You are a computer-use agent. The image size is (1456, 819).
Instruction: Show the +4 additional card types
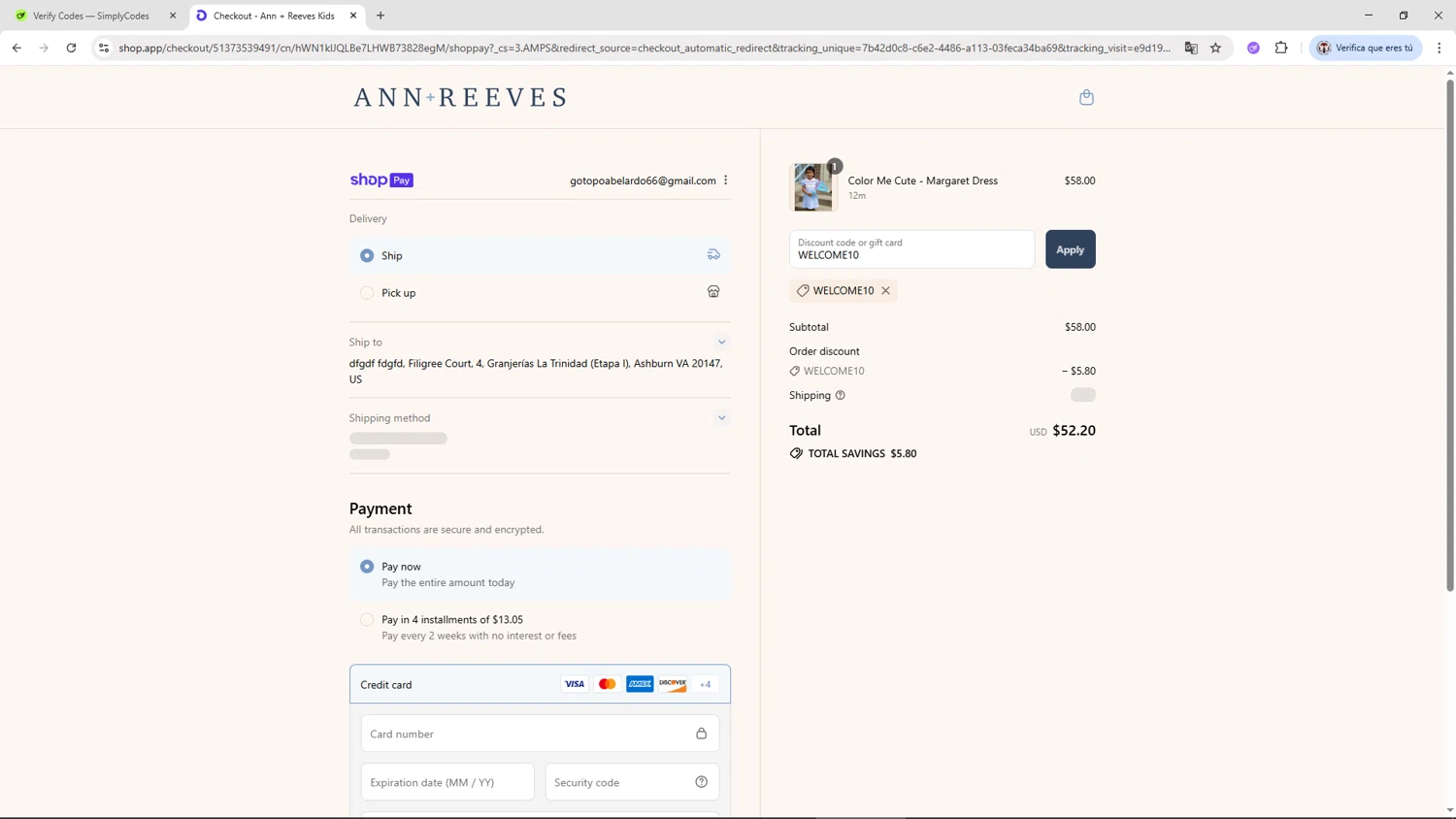click(x=706, y=684)
